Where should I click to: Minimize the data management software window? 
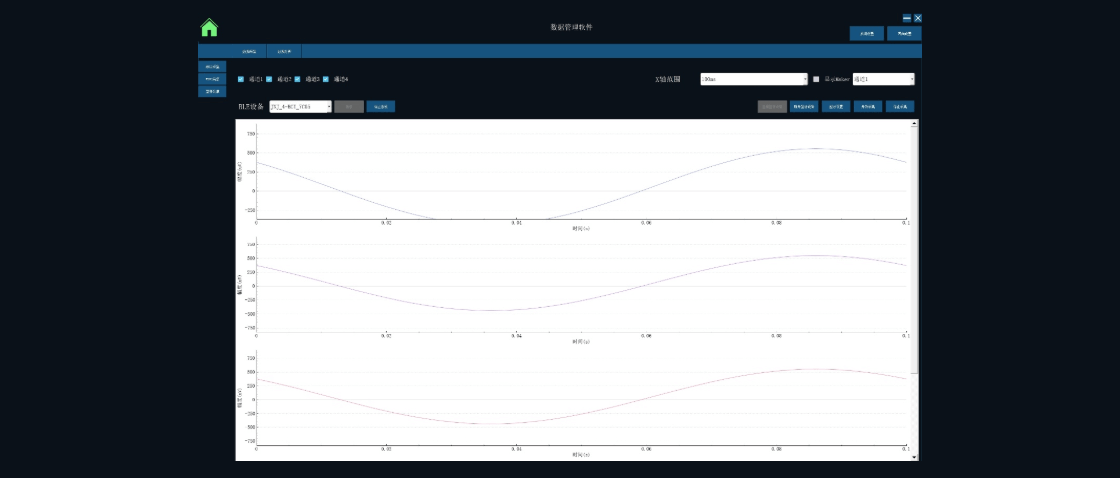(907, 18)
